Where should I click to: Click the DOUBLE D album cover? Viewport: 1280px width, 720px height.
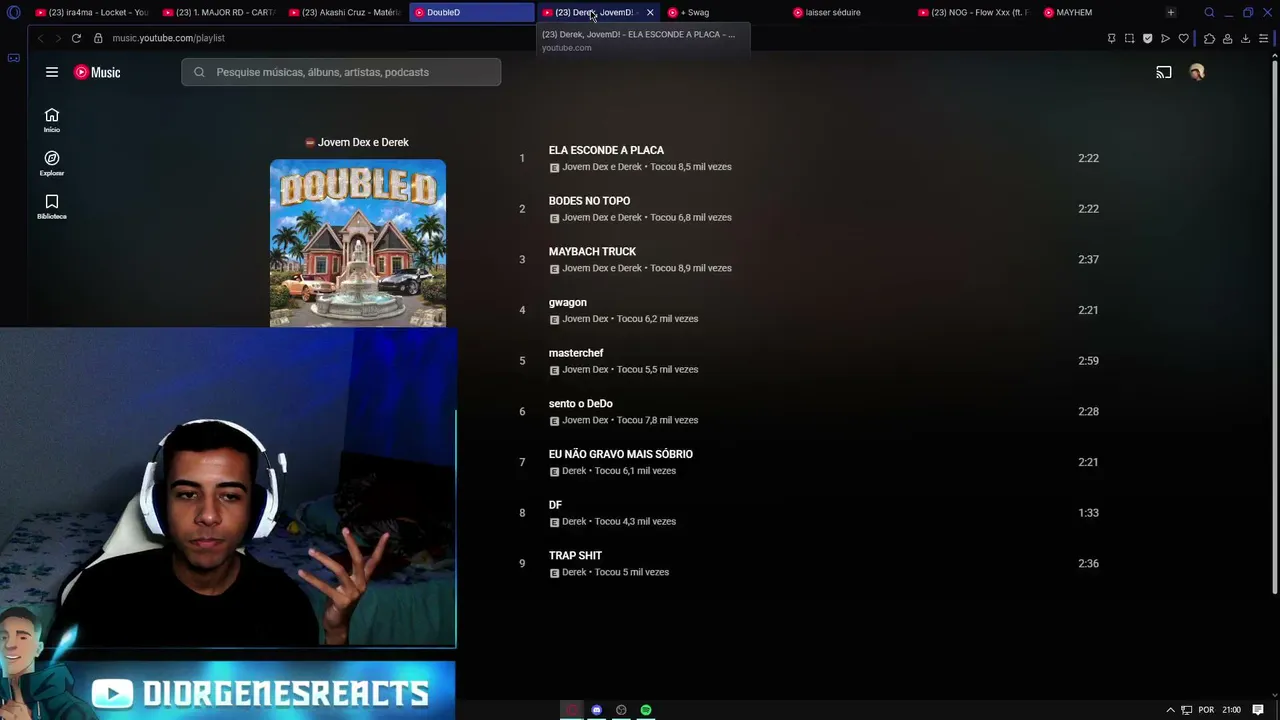point(358,243)
